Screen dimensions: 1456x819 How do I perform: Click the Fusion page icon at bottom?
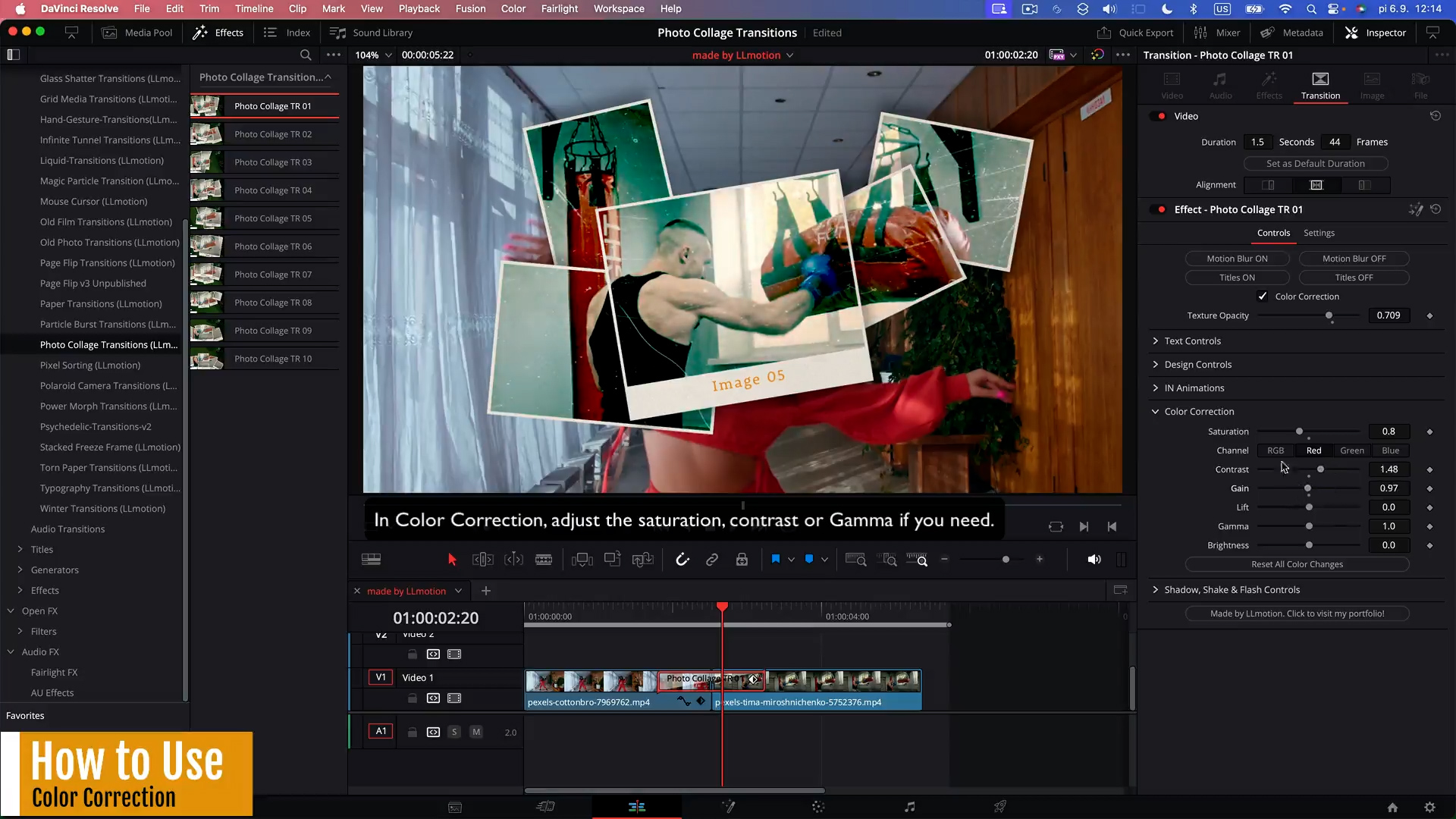pyautogui.click(x=728, y=807)
